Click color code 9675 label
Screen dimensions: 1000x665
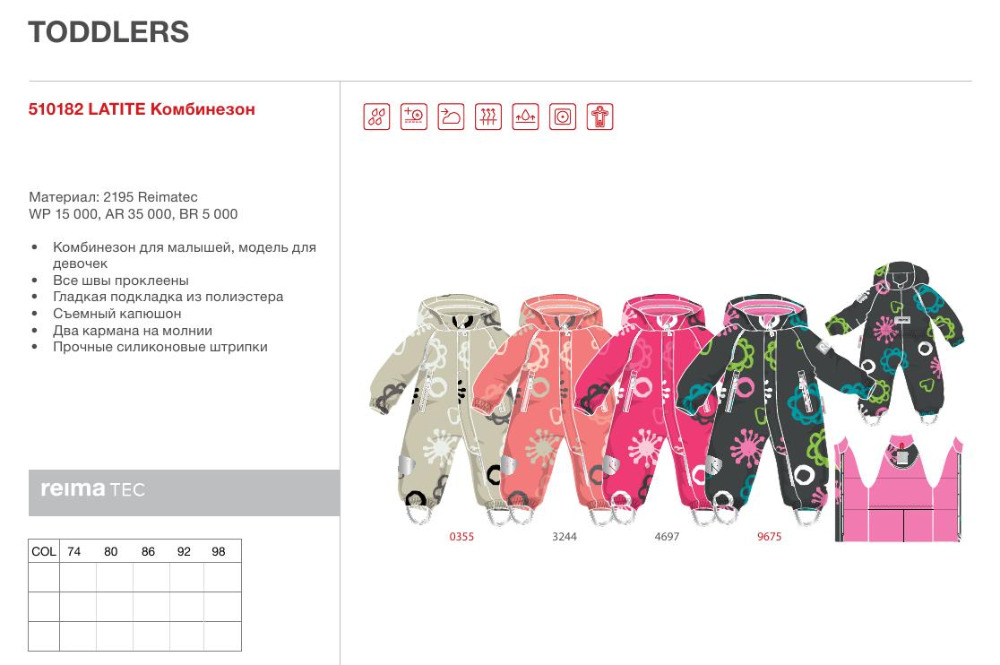769,537
